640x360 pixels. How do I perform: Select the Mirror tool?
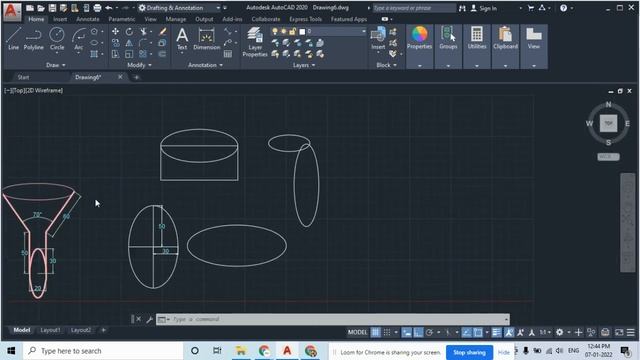(x=129, y=42)
